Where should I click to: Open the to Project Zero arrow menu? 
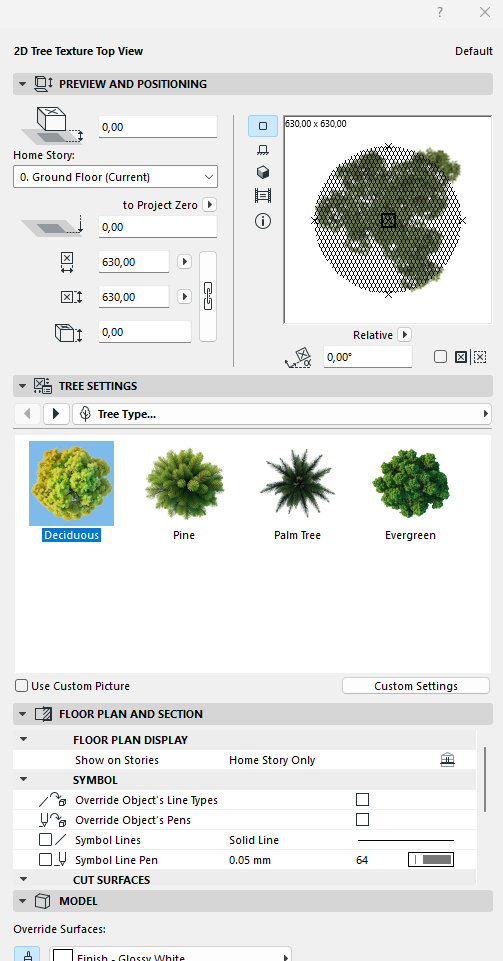point(208,205)
